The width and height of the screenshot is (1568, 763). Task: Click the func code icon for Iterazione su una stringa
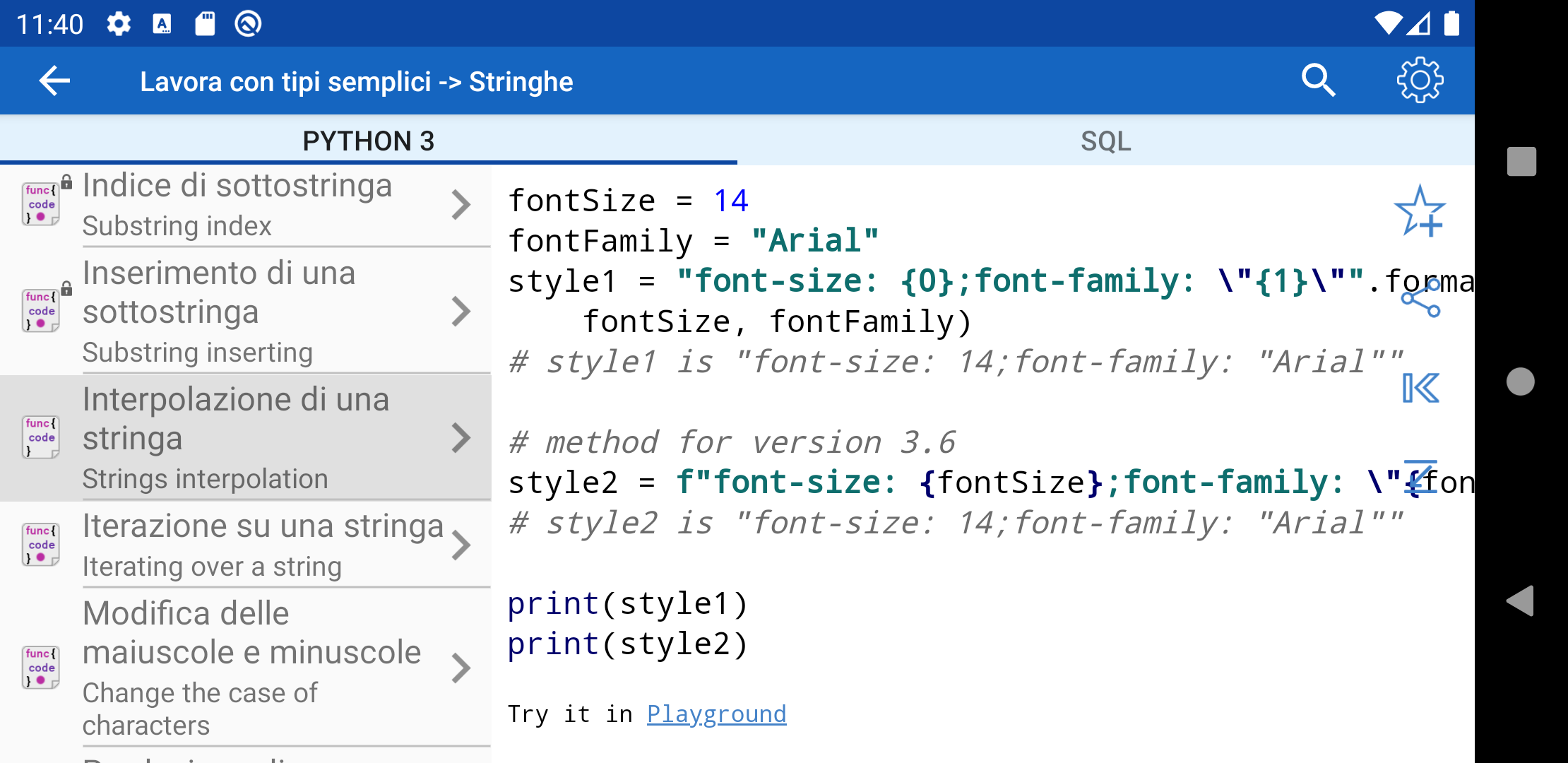[x=41, y=545]
